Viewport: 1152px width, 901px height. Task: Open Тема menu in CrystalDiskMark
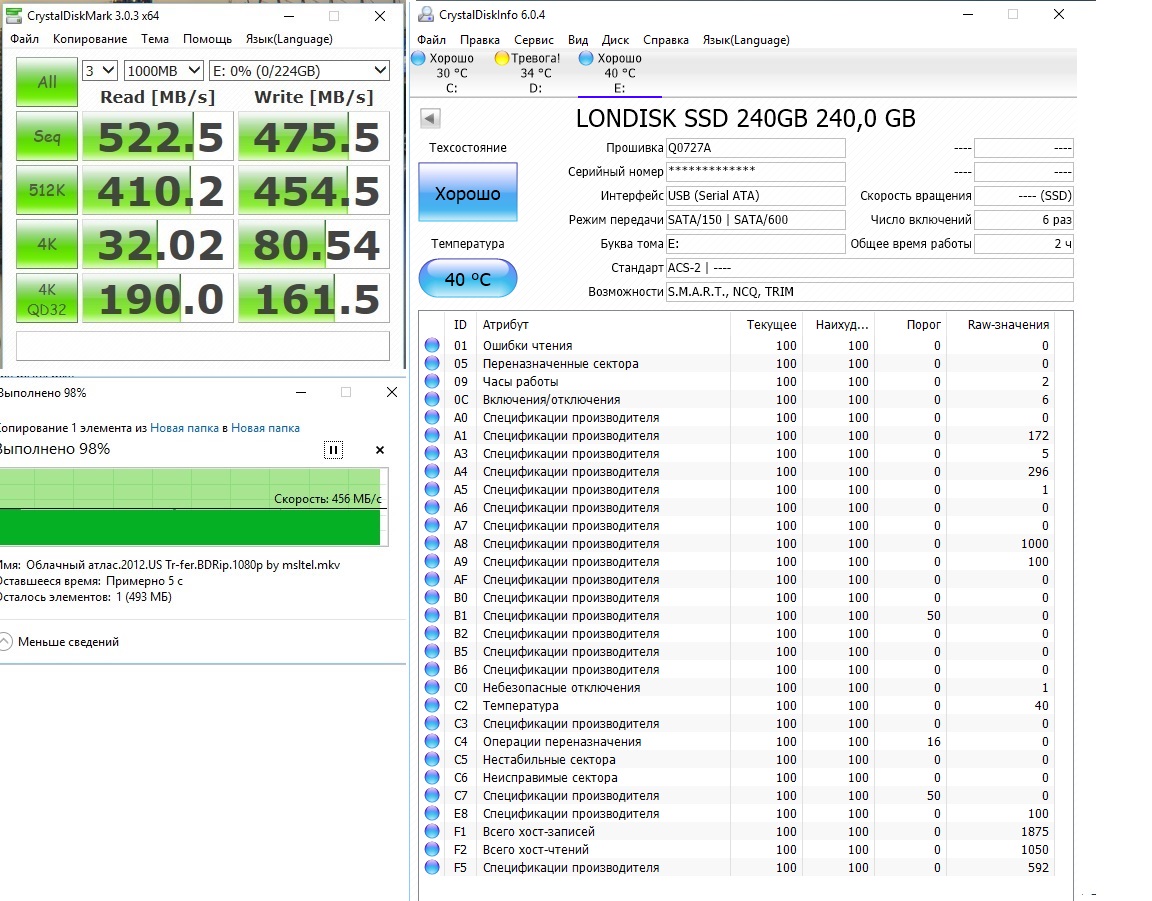pyautogui.click(x=154, y=39)
